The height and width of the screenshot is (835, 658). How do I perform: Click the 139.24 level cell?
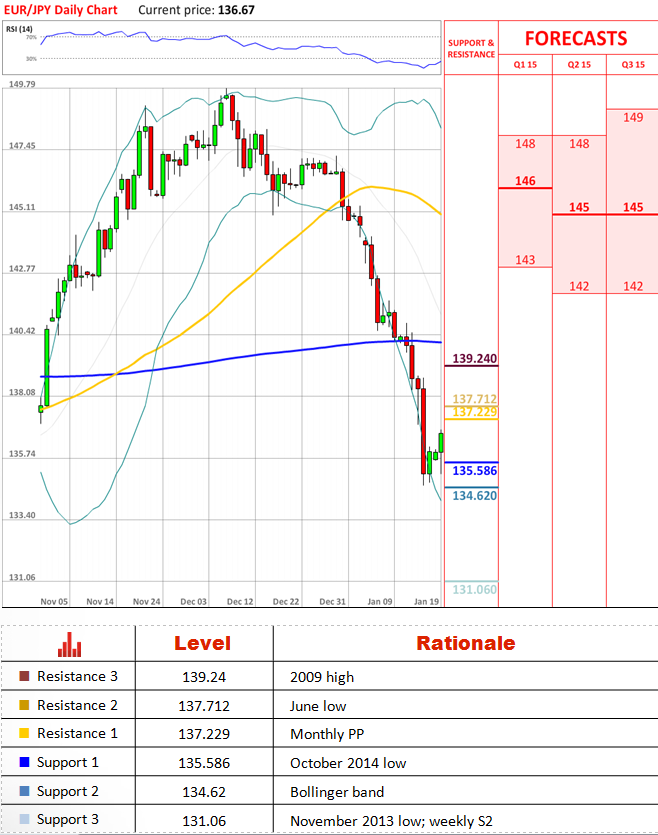204,677
